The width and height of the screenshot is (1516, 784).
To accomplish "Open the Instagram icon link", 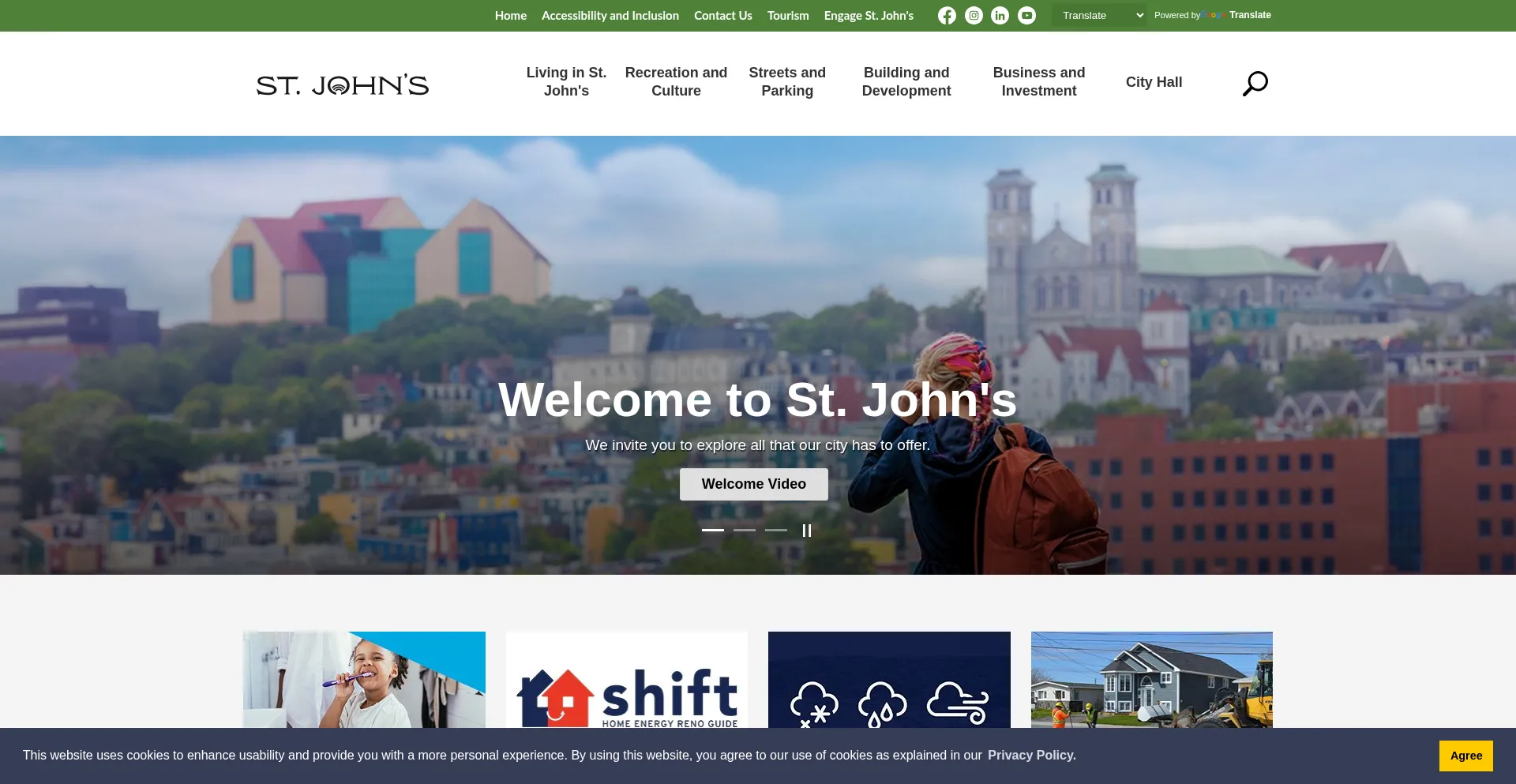I will [974, 16].
